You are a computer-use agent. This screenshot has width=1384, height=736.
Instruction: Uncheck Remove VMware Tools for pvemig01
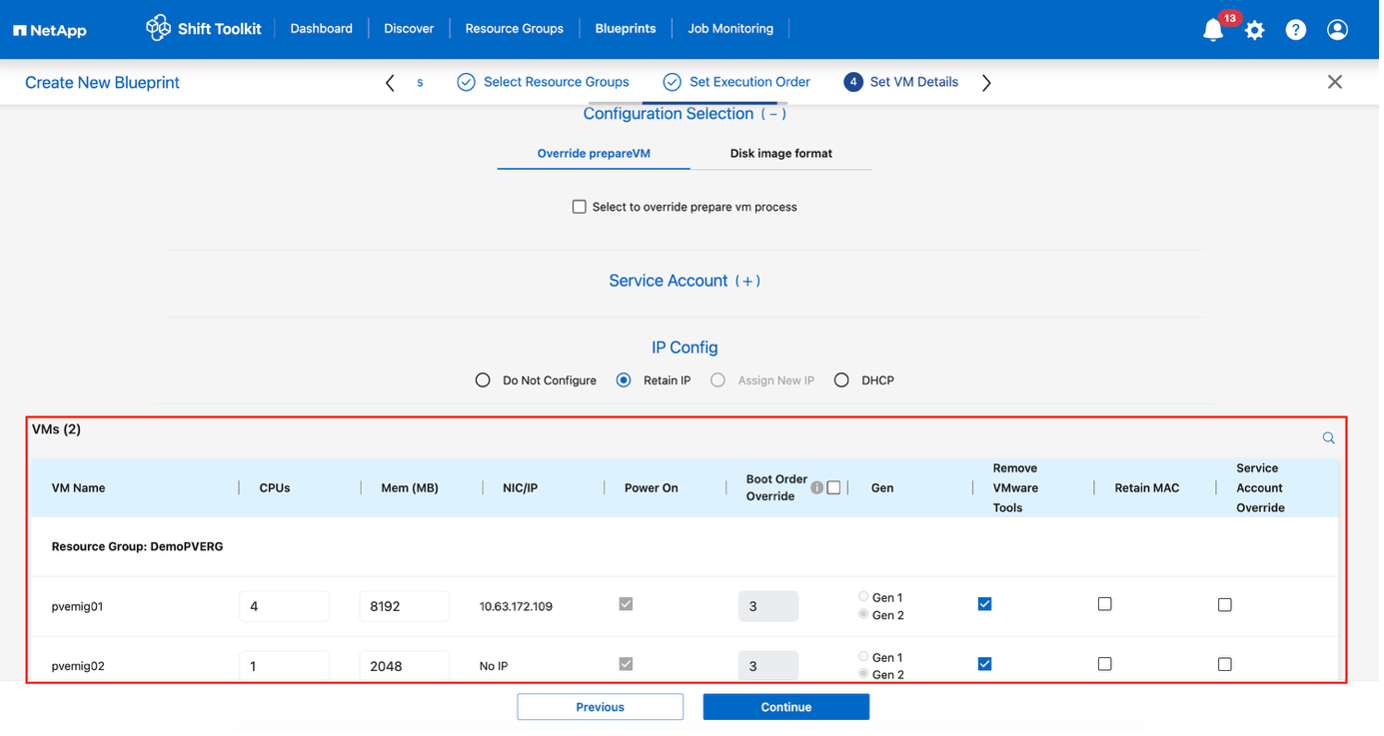[x=984, y=603]
